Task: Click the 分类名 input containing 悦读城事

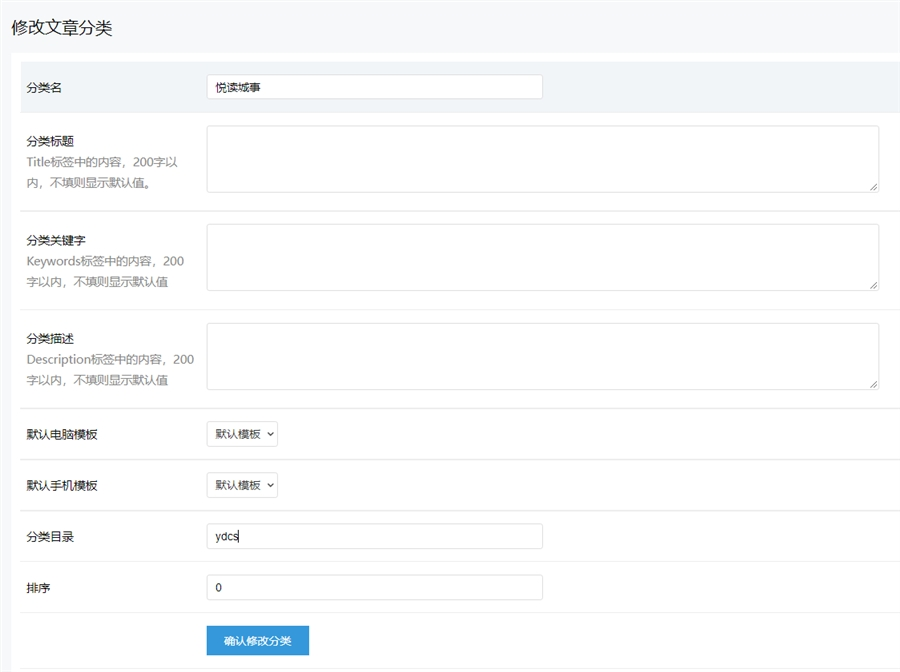Action: [374, 87]
